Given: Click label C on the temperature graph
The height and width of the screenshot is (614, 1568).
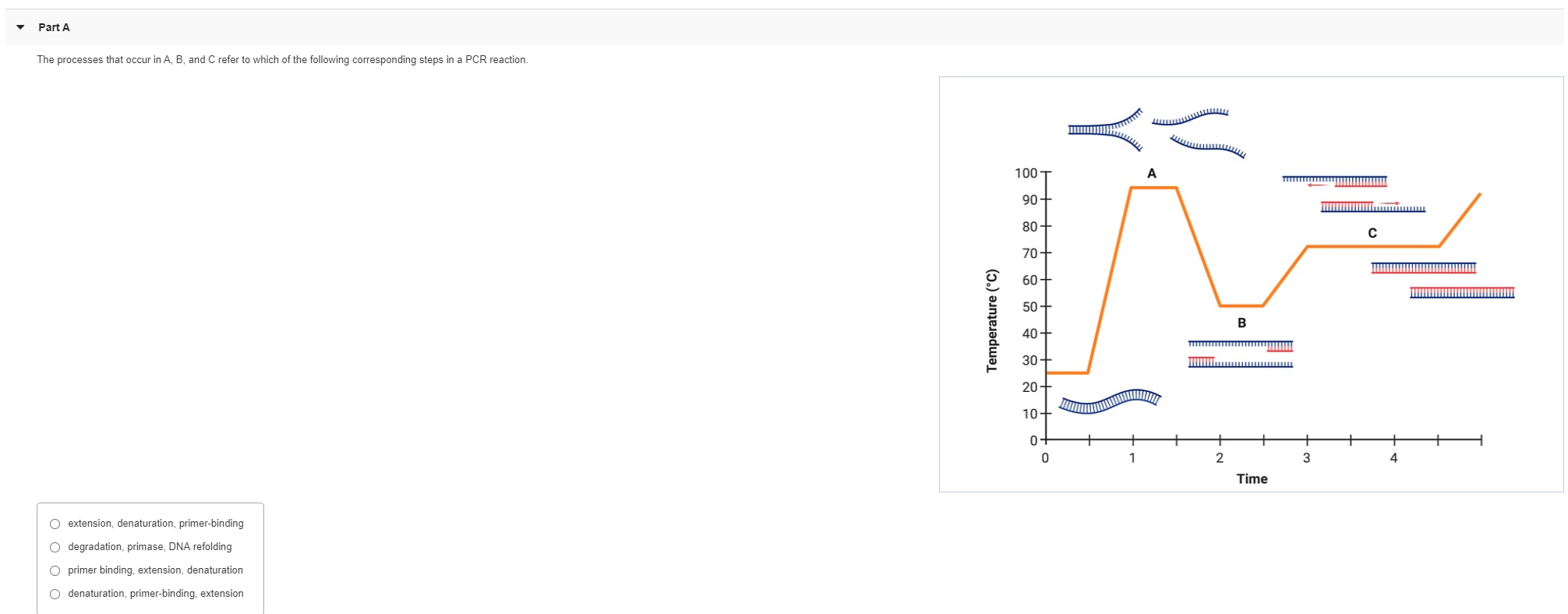Looking at the screenshot, I should click(1372, 233).
